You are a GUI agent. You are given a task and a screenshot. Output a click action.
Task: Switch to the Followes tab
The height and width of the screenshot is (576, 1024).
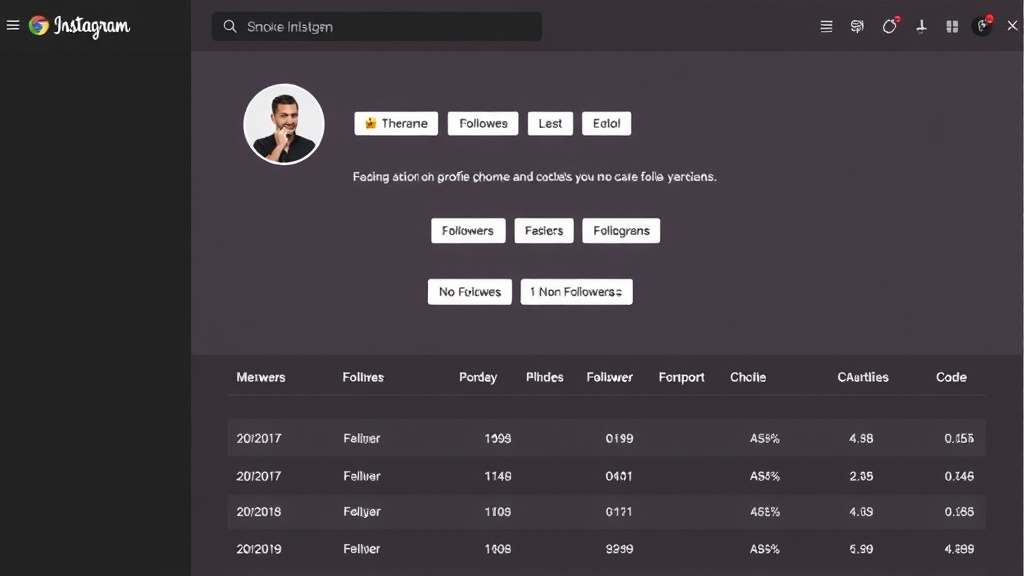pos(483,123)
